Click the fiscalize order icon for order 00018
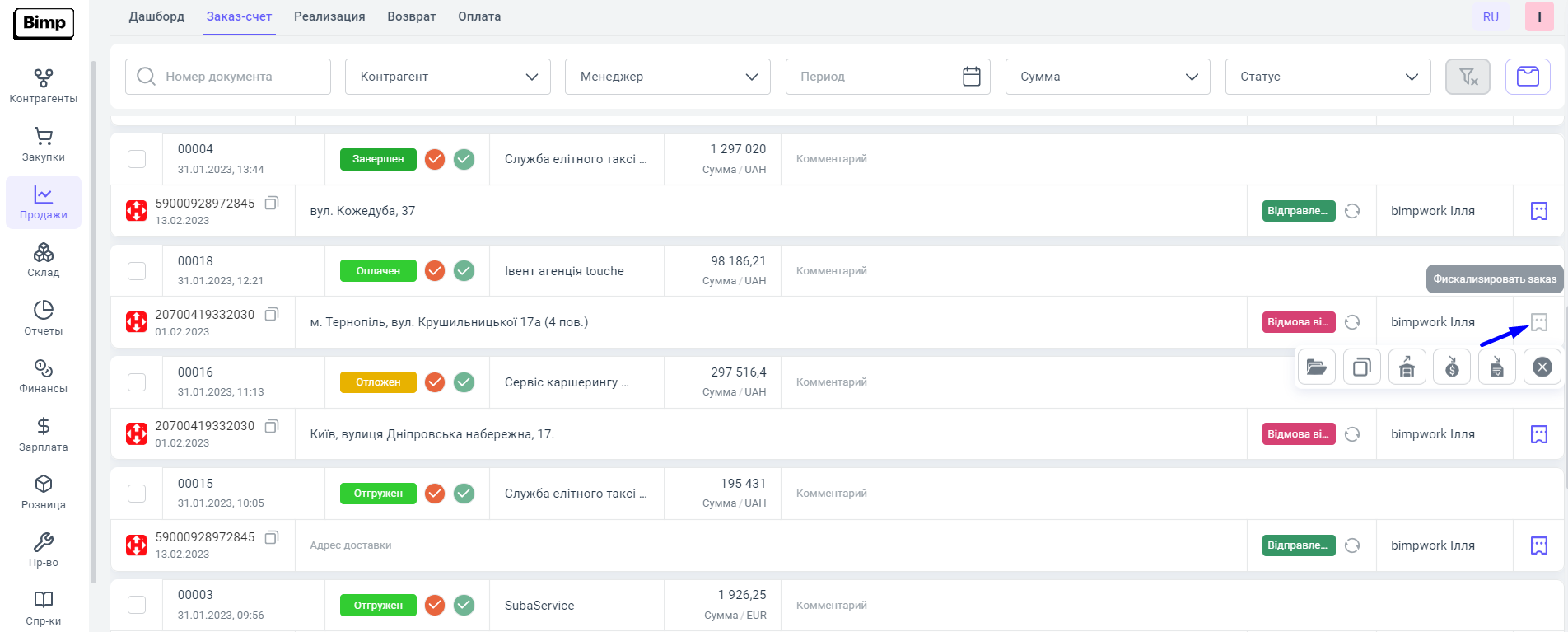The width and height of the screenshot is (1568, 632). click(1538, 322)
